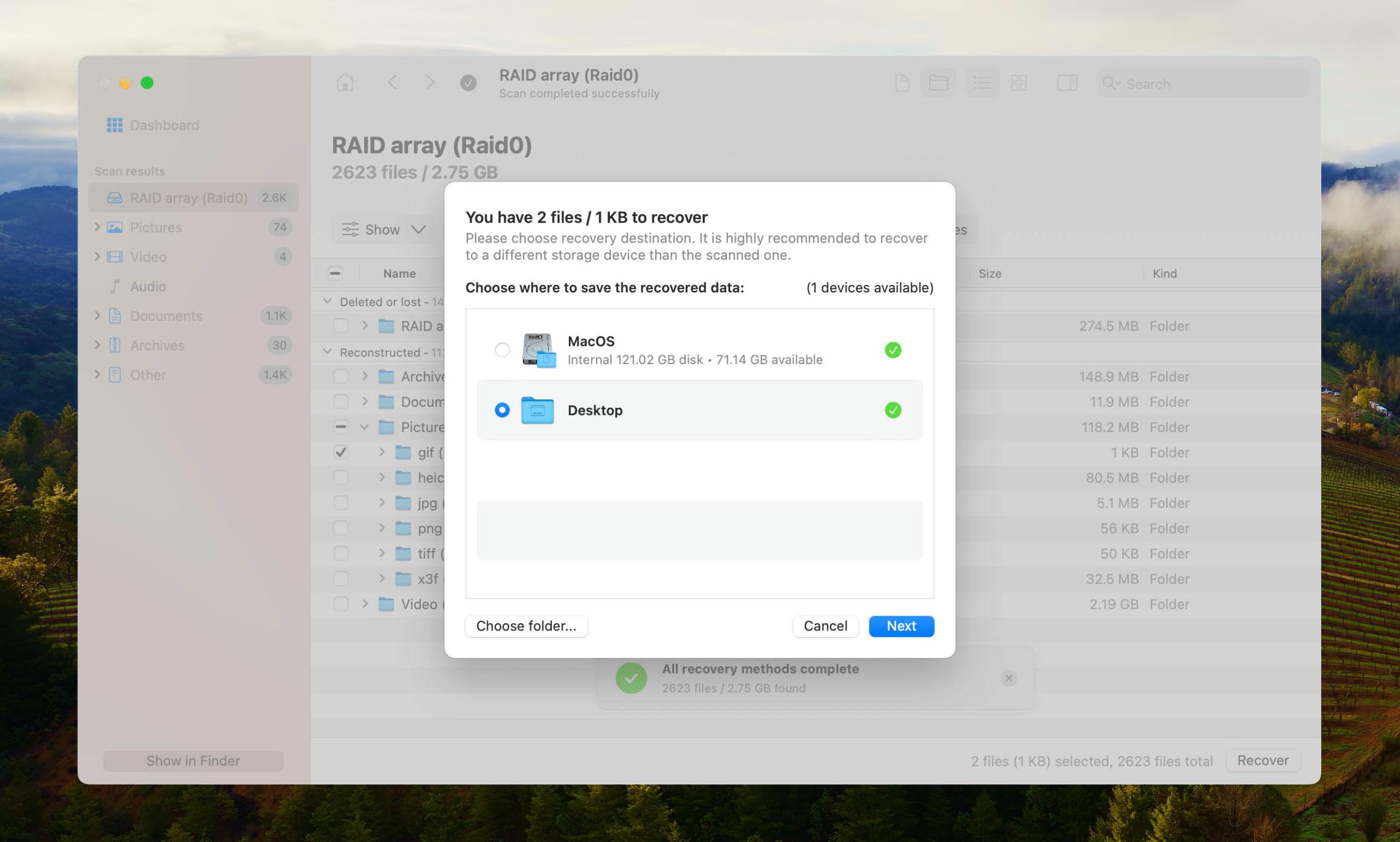The width and height of the screenshot is (1400, 842).
Task: Switch to list view in the toolbar
Action: 981,83
